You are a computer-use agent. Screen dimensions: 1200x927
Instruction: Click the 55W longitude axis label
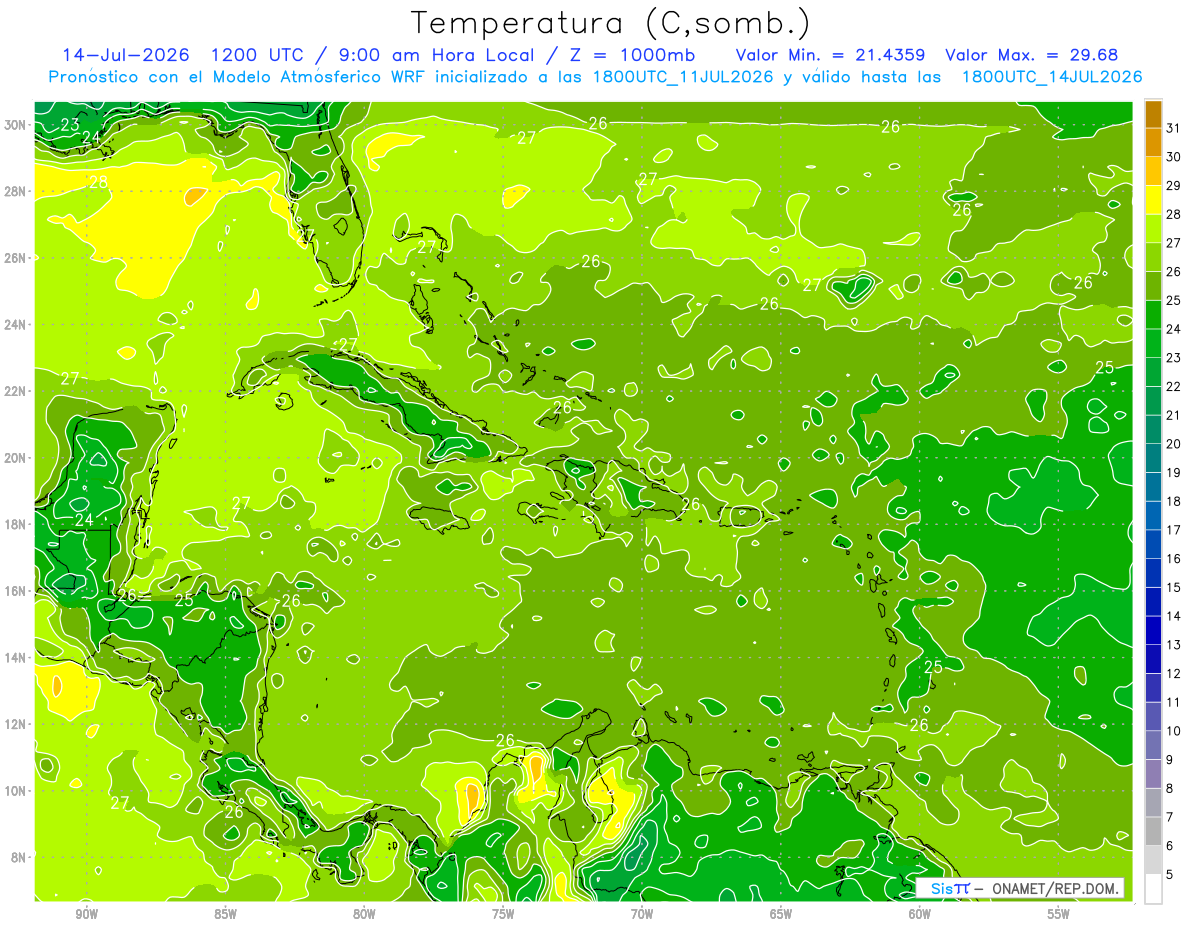[x=1059, y=914]
